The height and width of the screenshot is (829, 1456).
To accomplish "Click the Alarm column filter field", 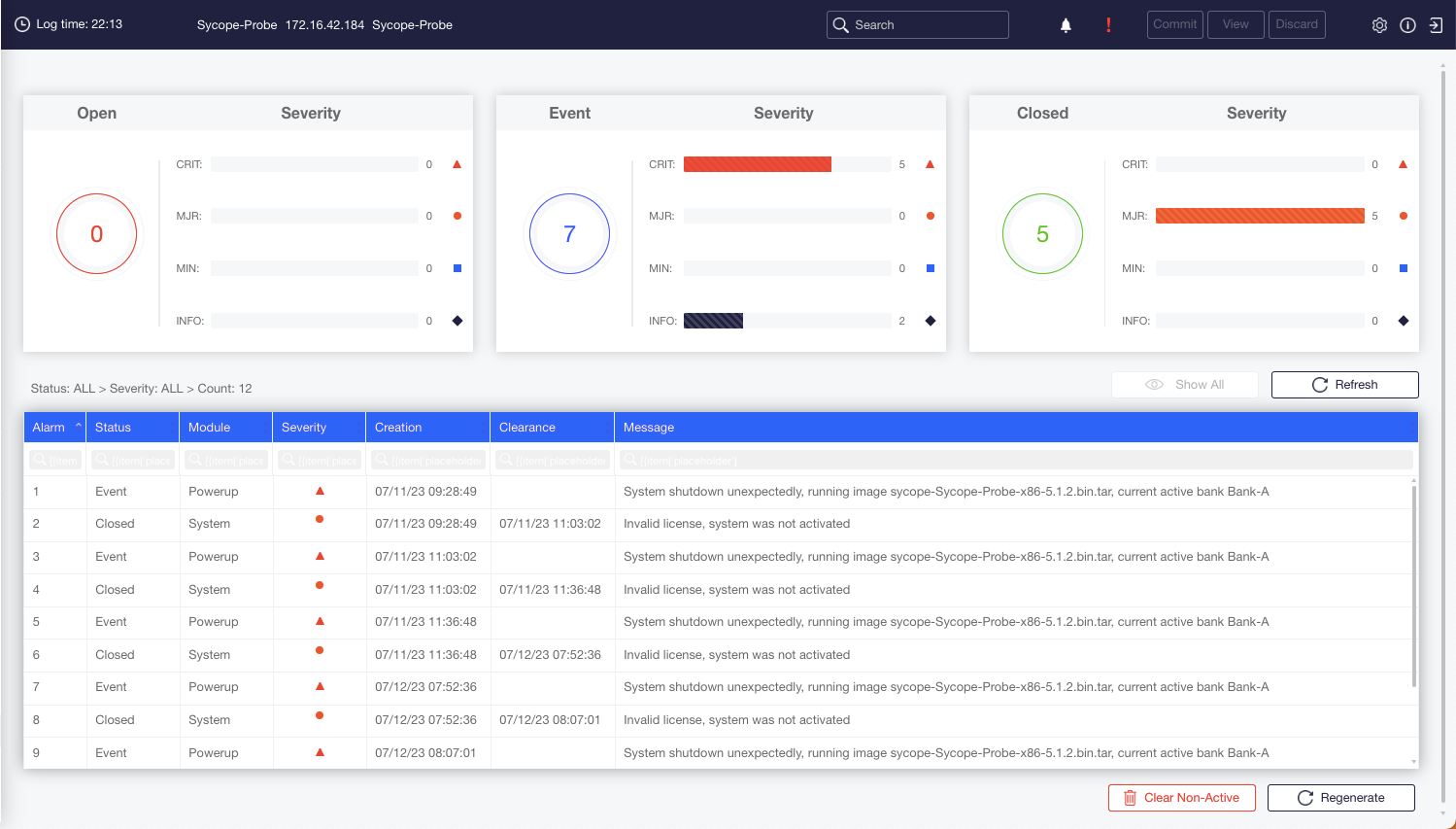I will 55,460.
